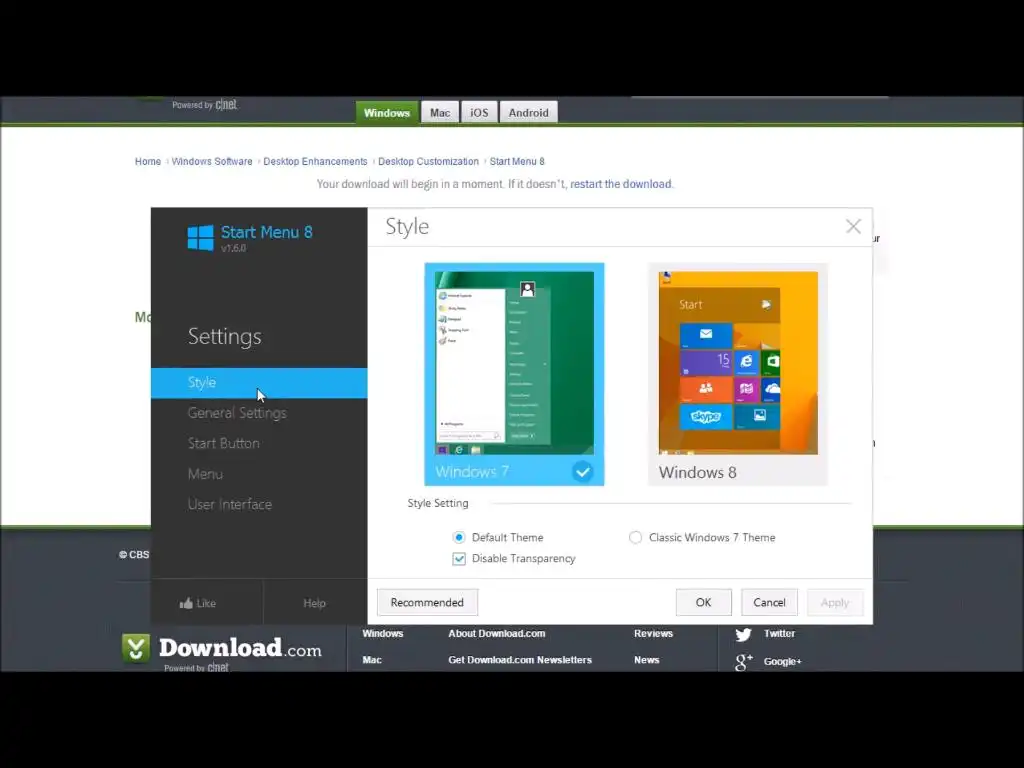Open Get Download.com Newsletters footer link
Image resolution: width=1024 pixels, height=768 pixels.
(x=520, y=660)
